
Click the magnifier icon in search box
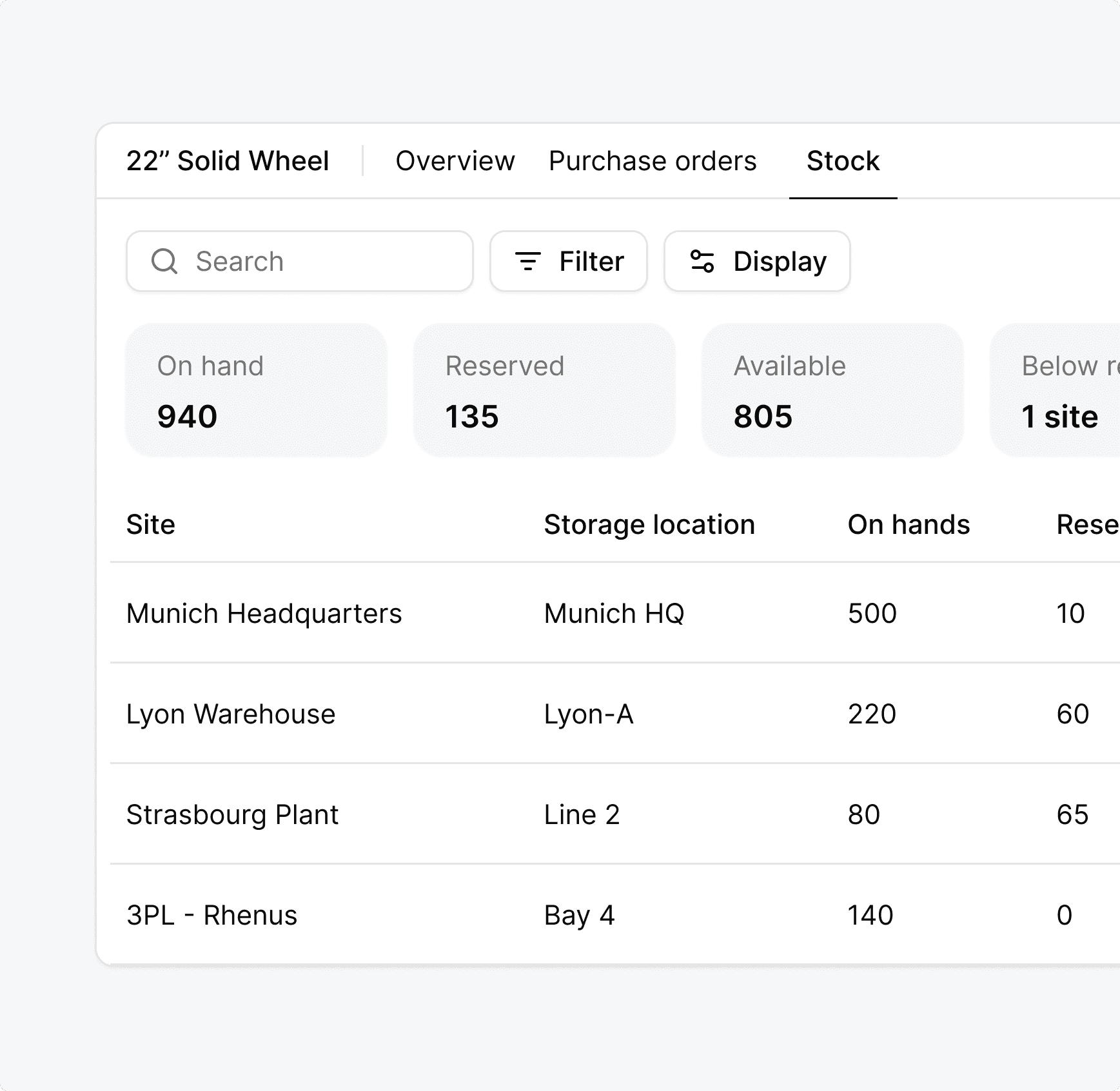tap(164, 261)
